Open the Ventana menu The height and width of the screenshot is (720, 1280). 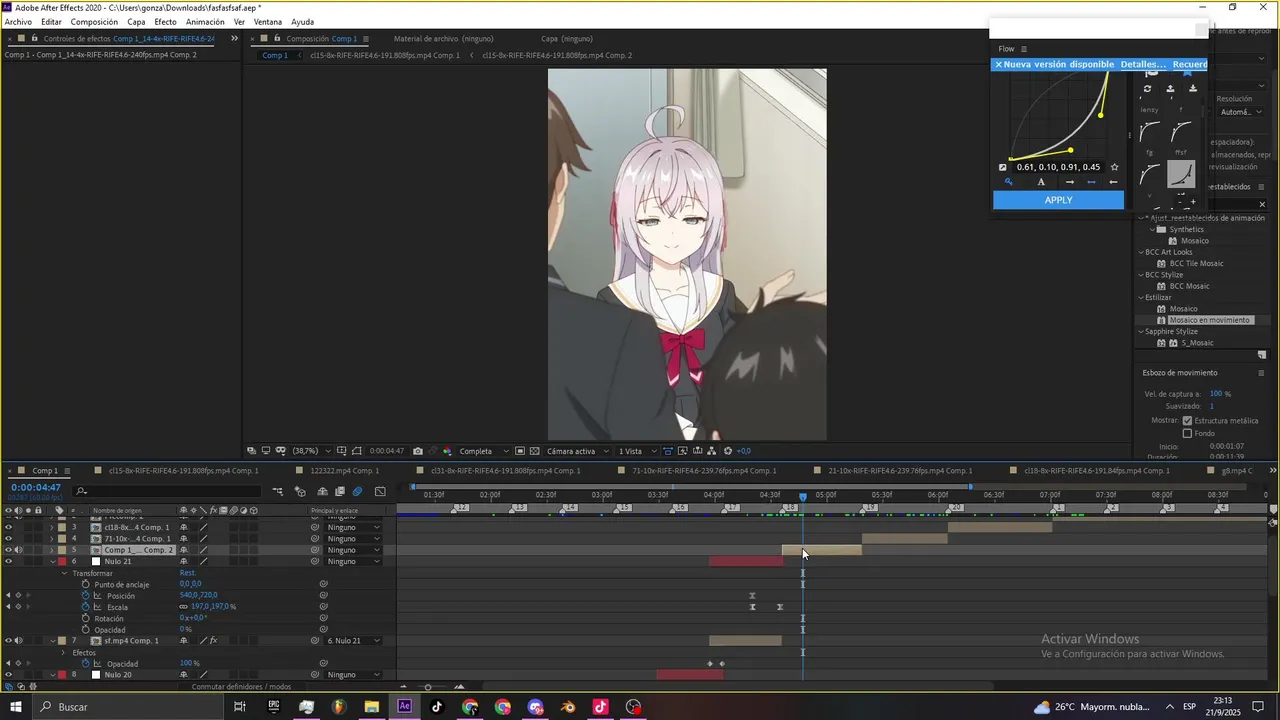(x=267, y=21)
